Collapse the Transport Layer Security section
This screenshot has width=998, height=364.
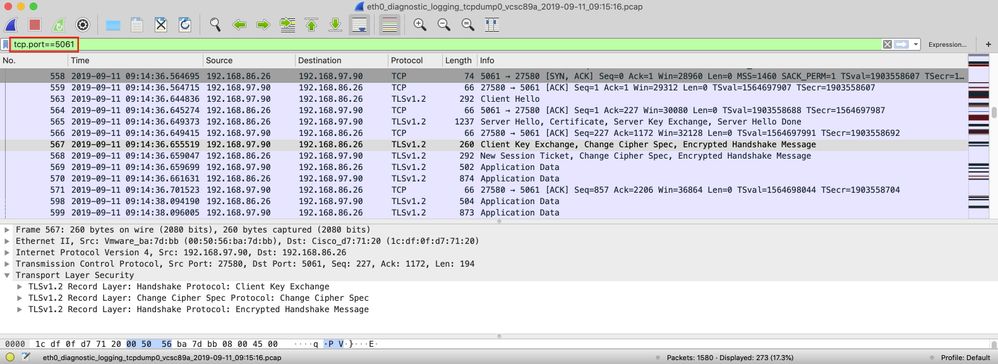coord(7,276)
